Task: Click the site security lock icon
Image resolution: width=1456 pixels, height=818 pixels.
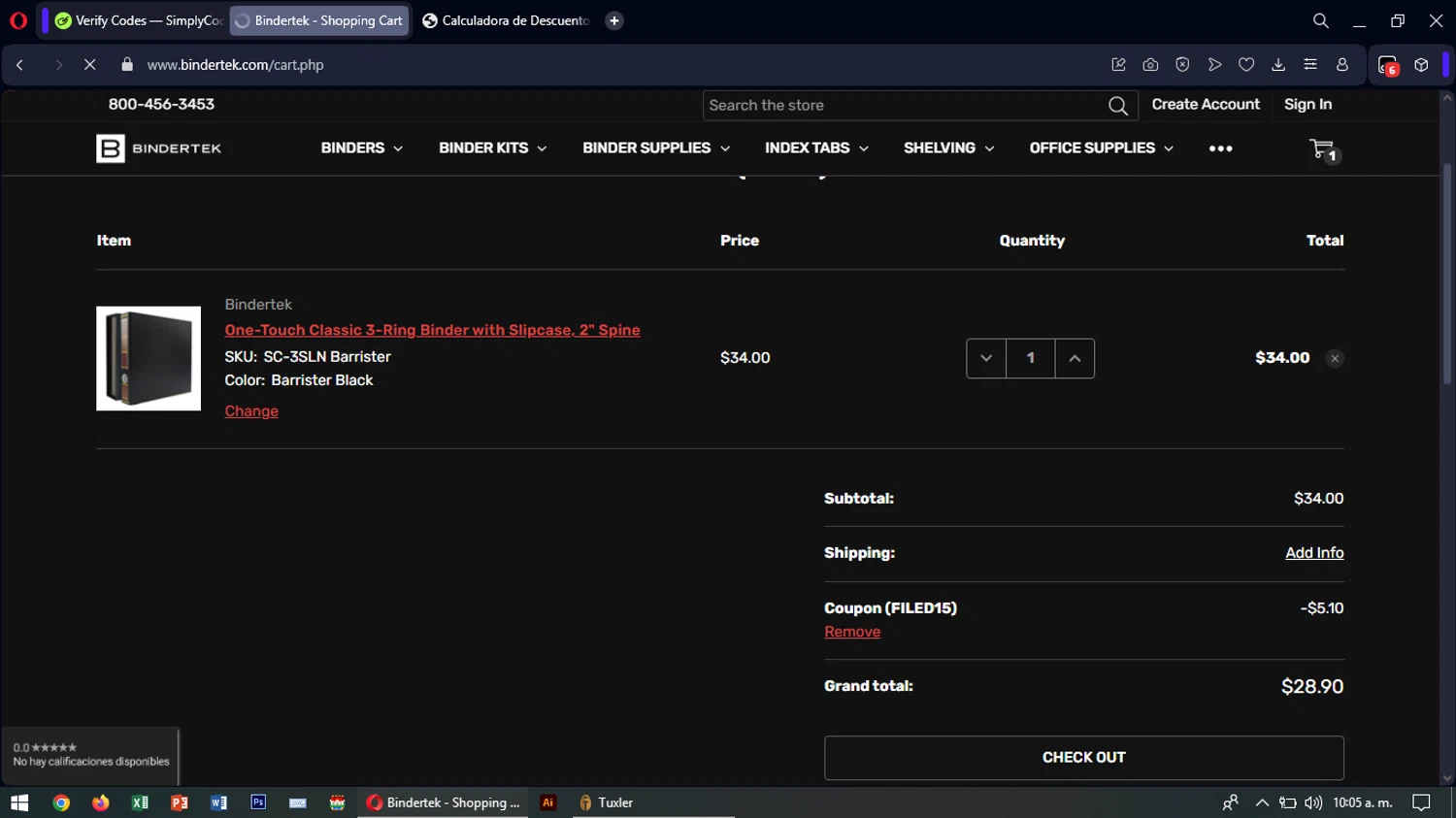Action: (127, 65)
